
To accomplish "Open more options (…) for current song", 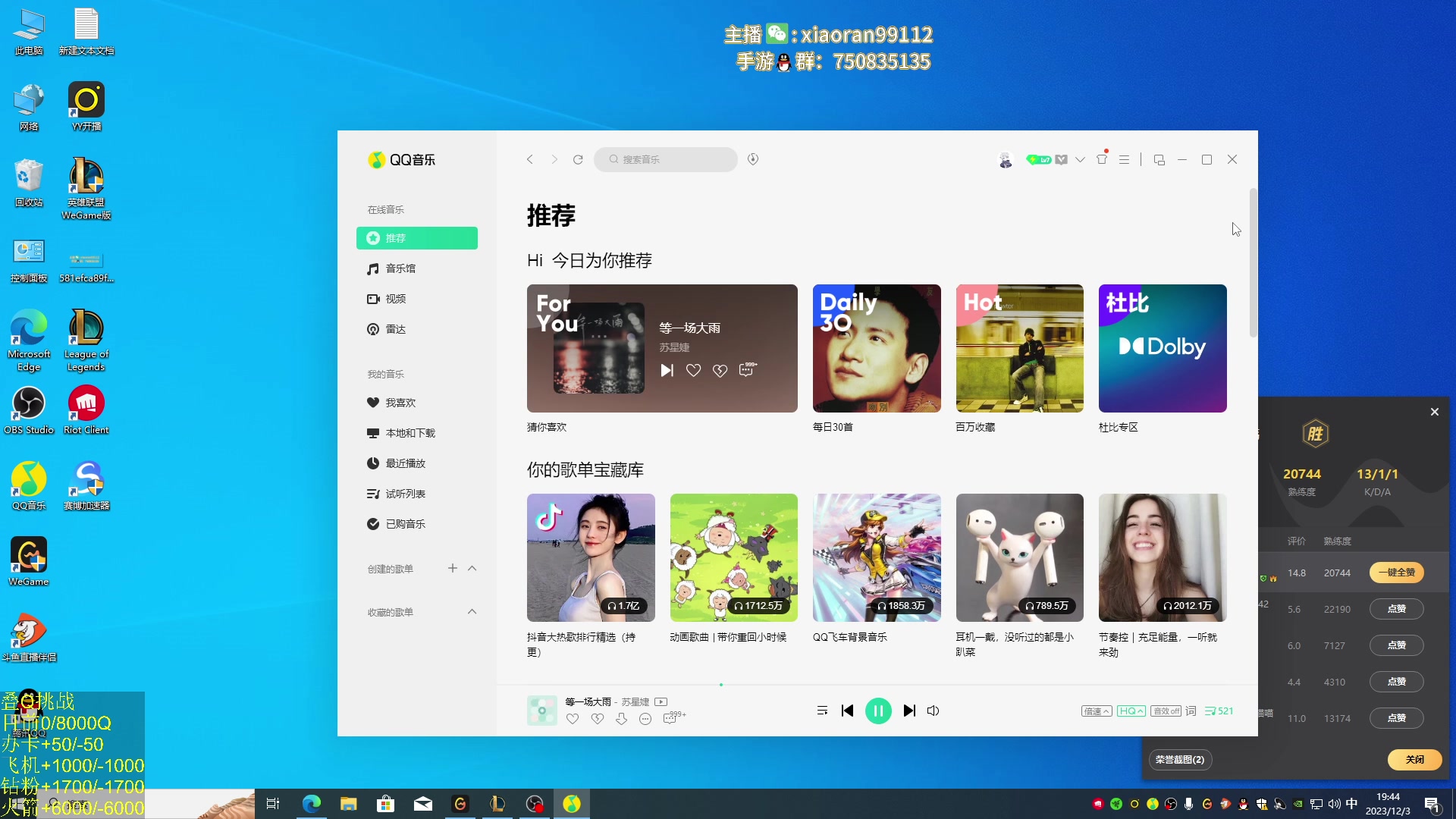I will (x=645, y=719).
